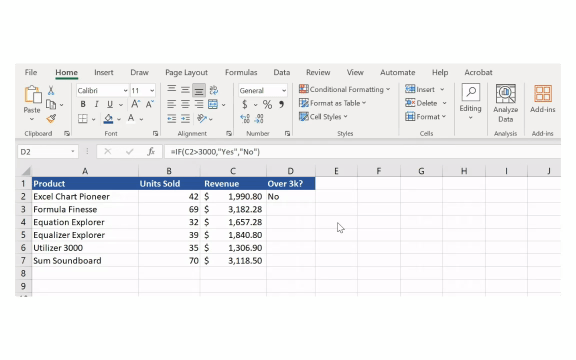Open the Calibri font name dropdown
This screenshot has width=576, height=360.
point(125,91)
